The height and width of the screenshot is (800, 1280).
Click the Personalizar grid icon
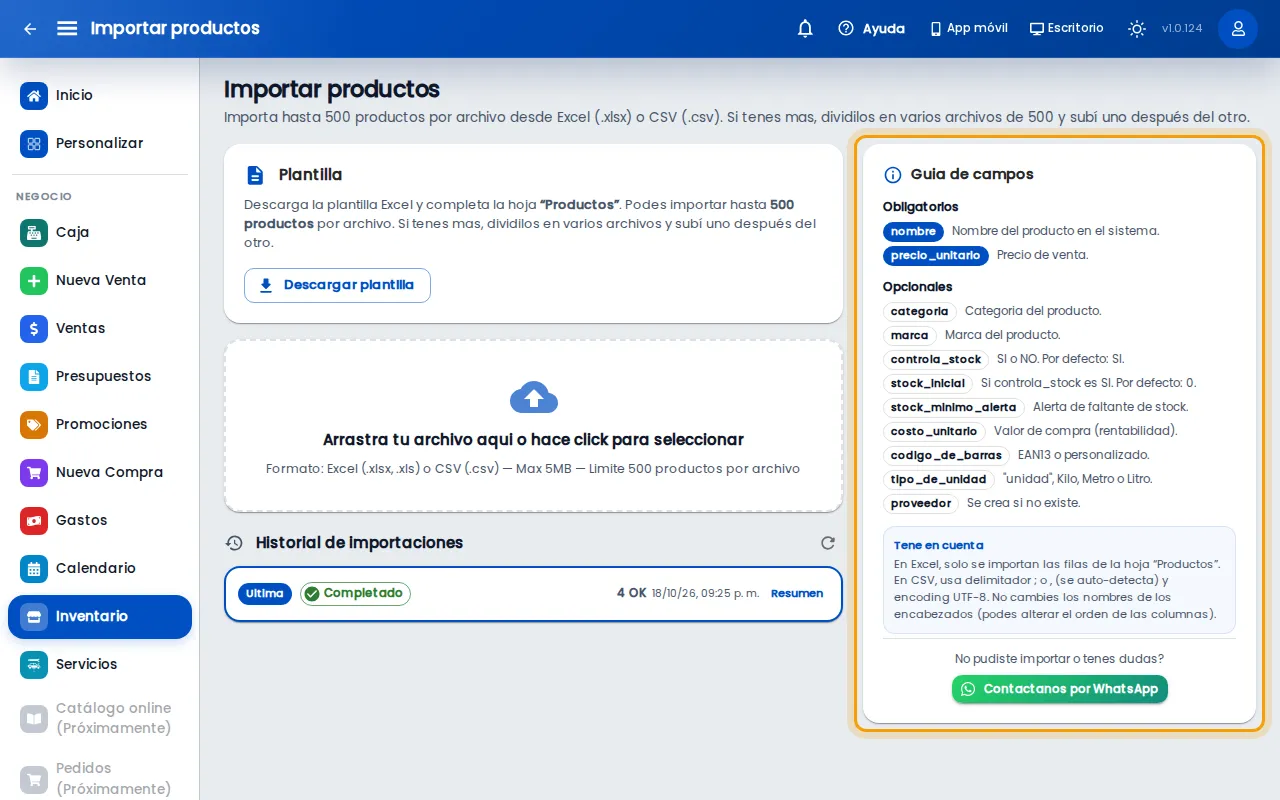34,144
